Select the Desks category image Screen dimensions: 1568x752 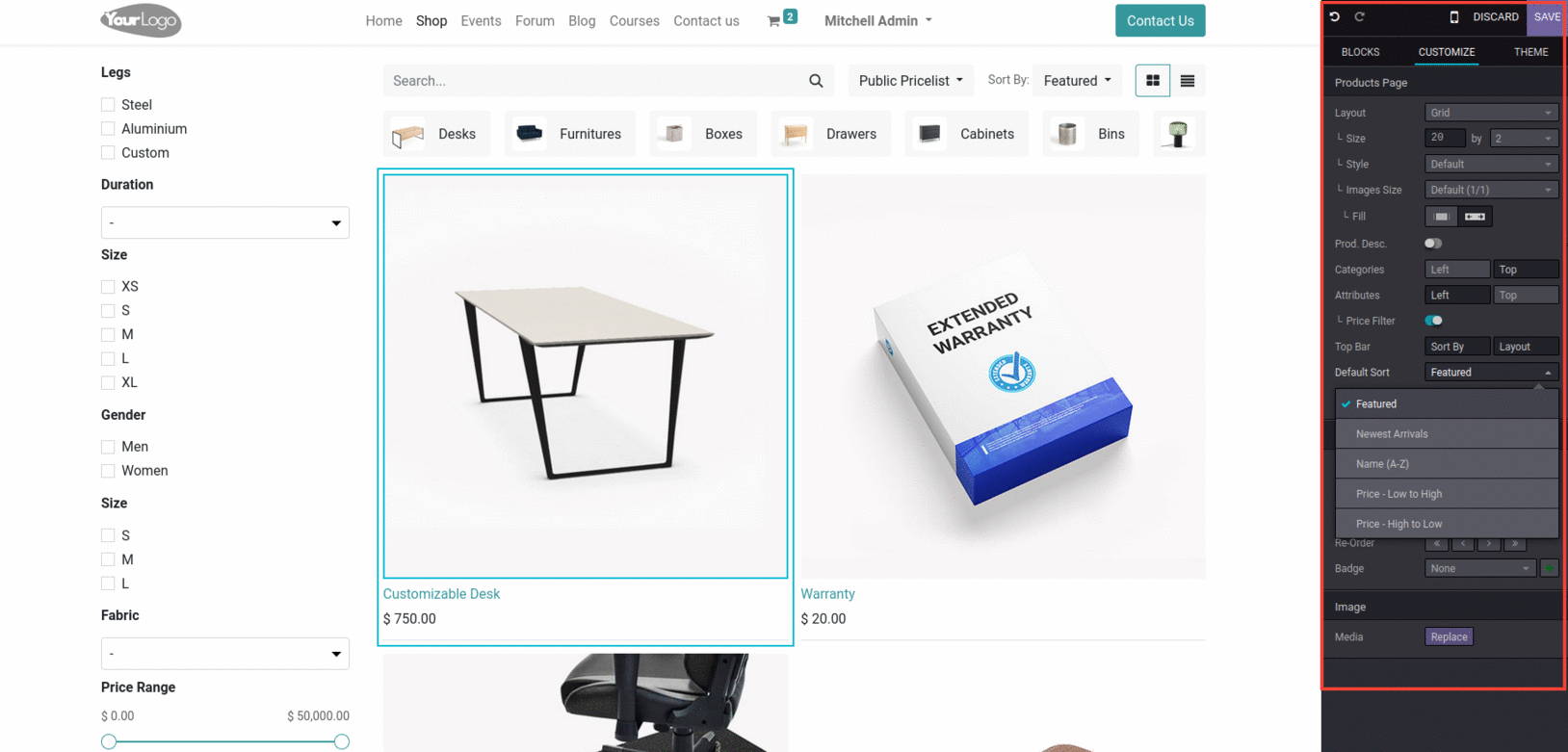408,135
